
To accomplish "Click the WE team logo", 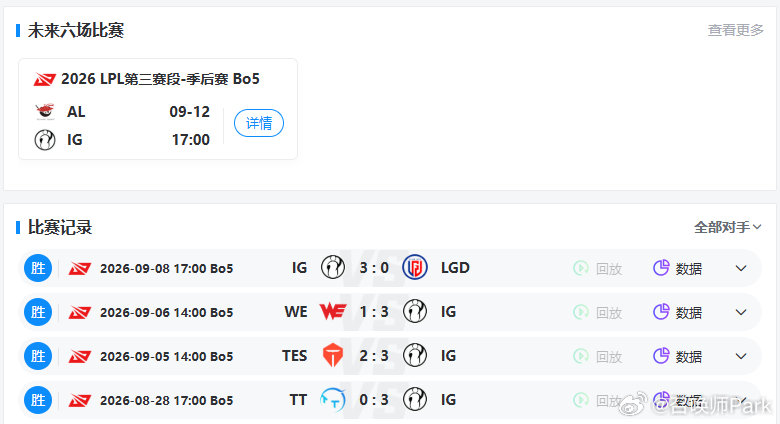I will pyautogui.click(x=333, y=312).
